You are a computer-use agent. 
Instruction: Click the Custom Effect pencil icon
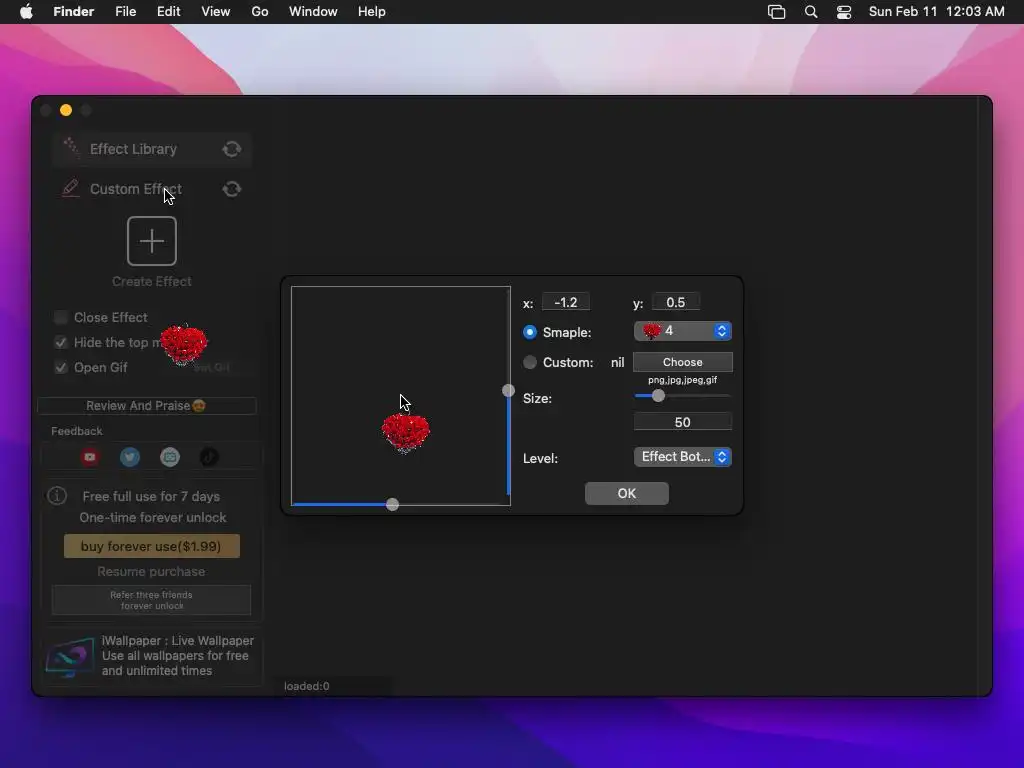[71, 188]
